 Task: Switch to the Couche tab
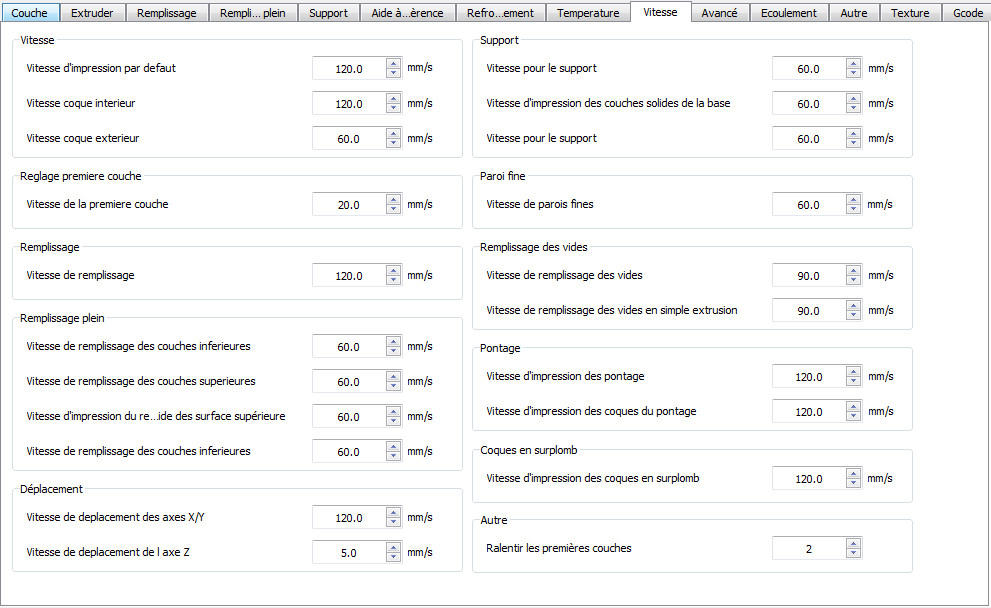point(30,13)
